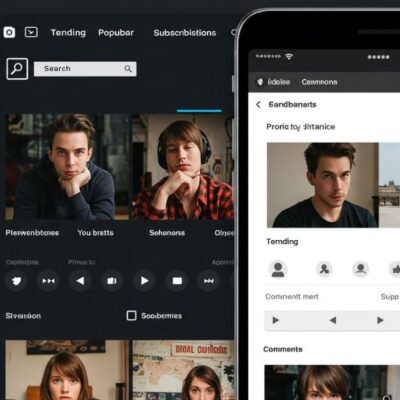Click the bird icon round button
Viewport: 400px width, 400px height.
tap(16, 281)
